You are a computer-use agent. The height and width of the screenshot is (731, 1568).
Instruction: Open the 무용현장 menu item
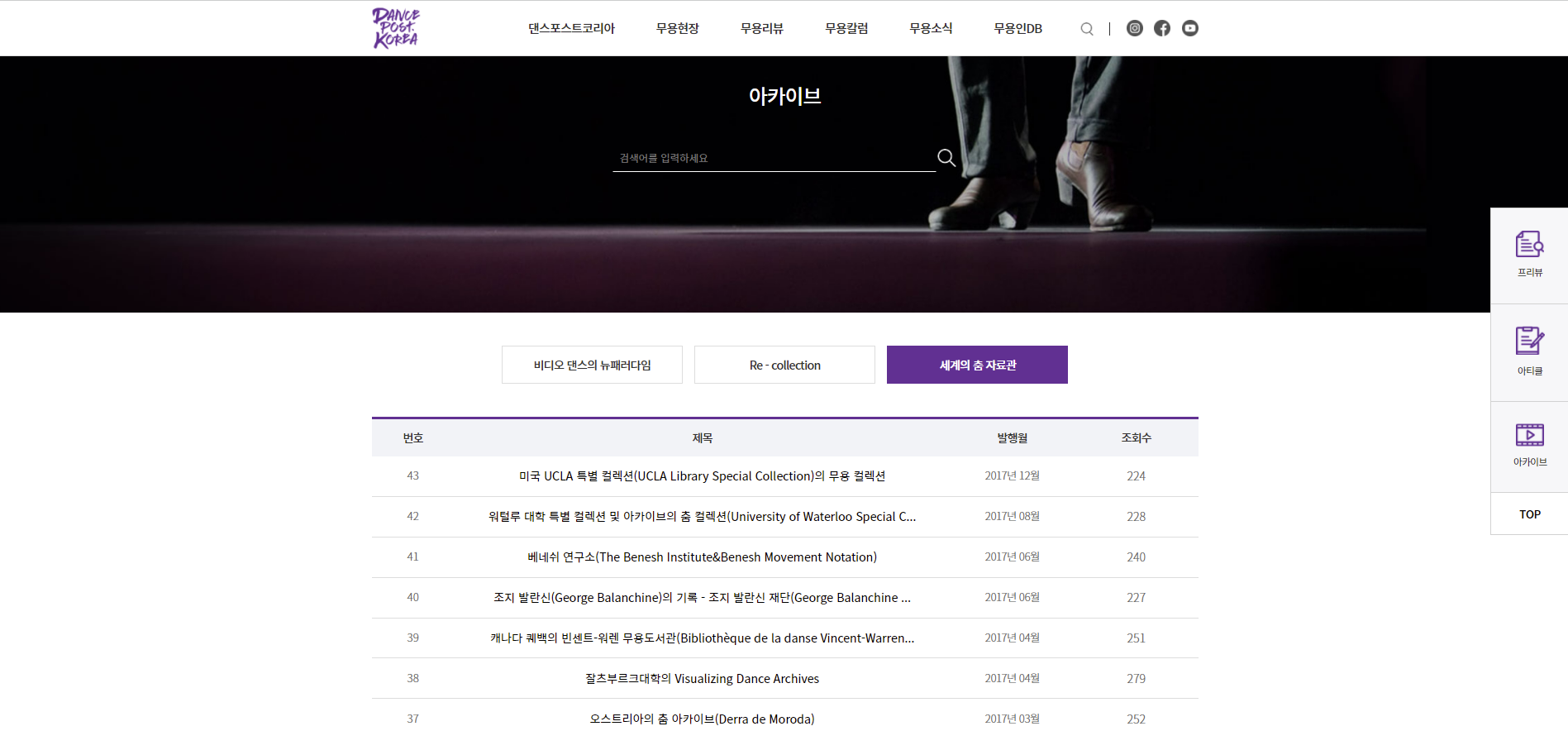coord(677,28)
